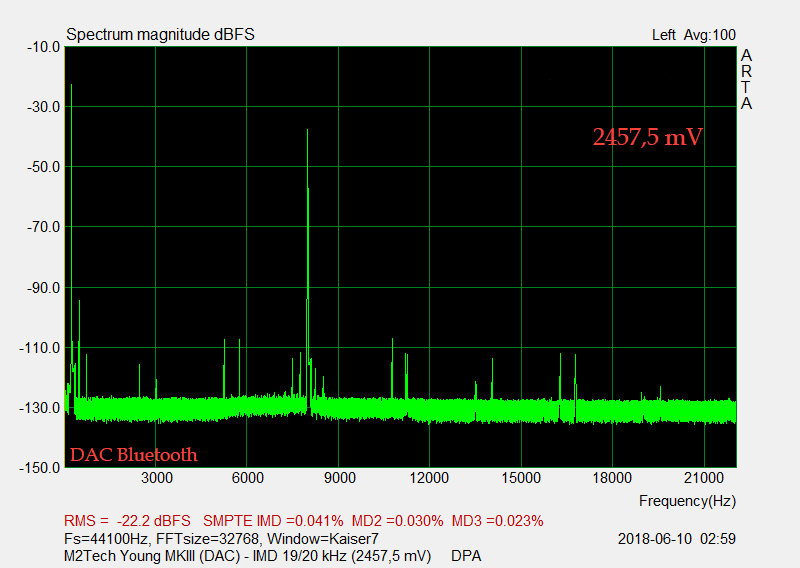
Task: Click the '-30.0' y-axis label
Action: click(43, 107)
